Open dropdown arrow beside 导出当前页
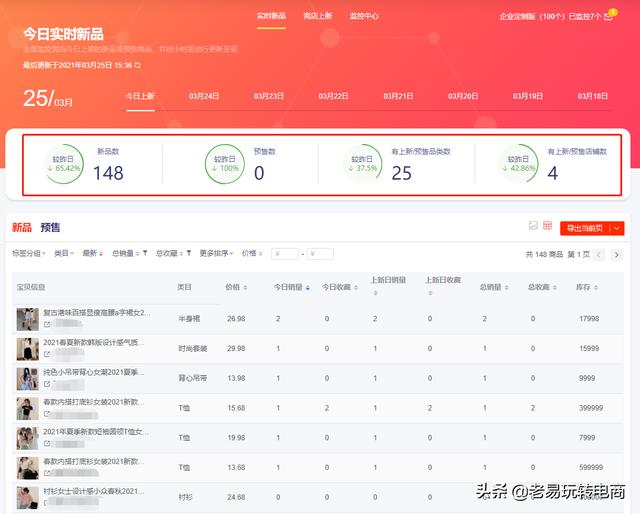Viewport: 640px width, 514px height. pyautogui.click(x=617, y=228)
